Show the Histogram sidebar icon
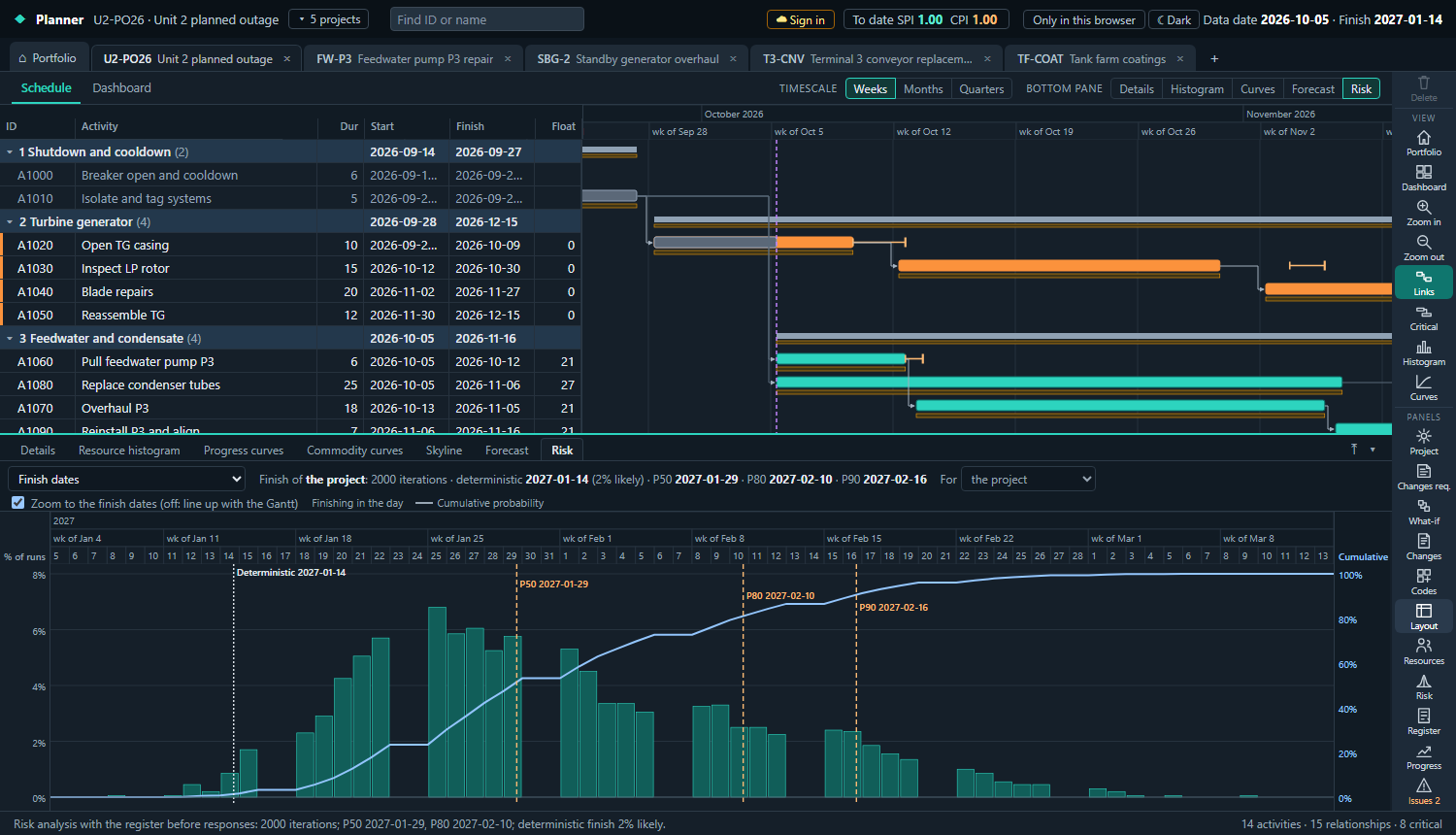The height and width of the screenshot is (835, 1456). (1424, 352)
